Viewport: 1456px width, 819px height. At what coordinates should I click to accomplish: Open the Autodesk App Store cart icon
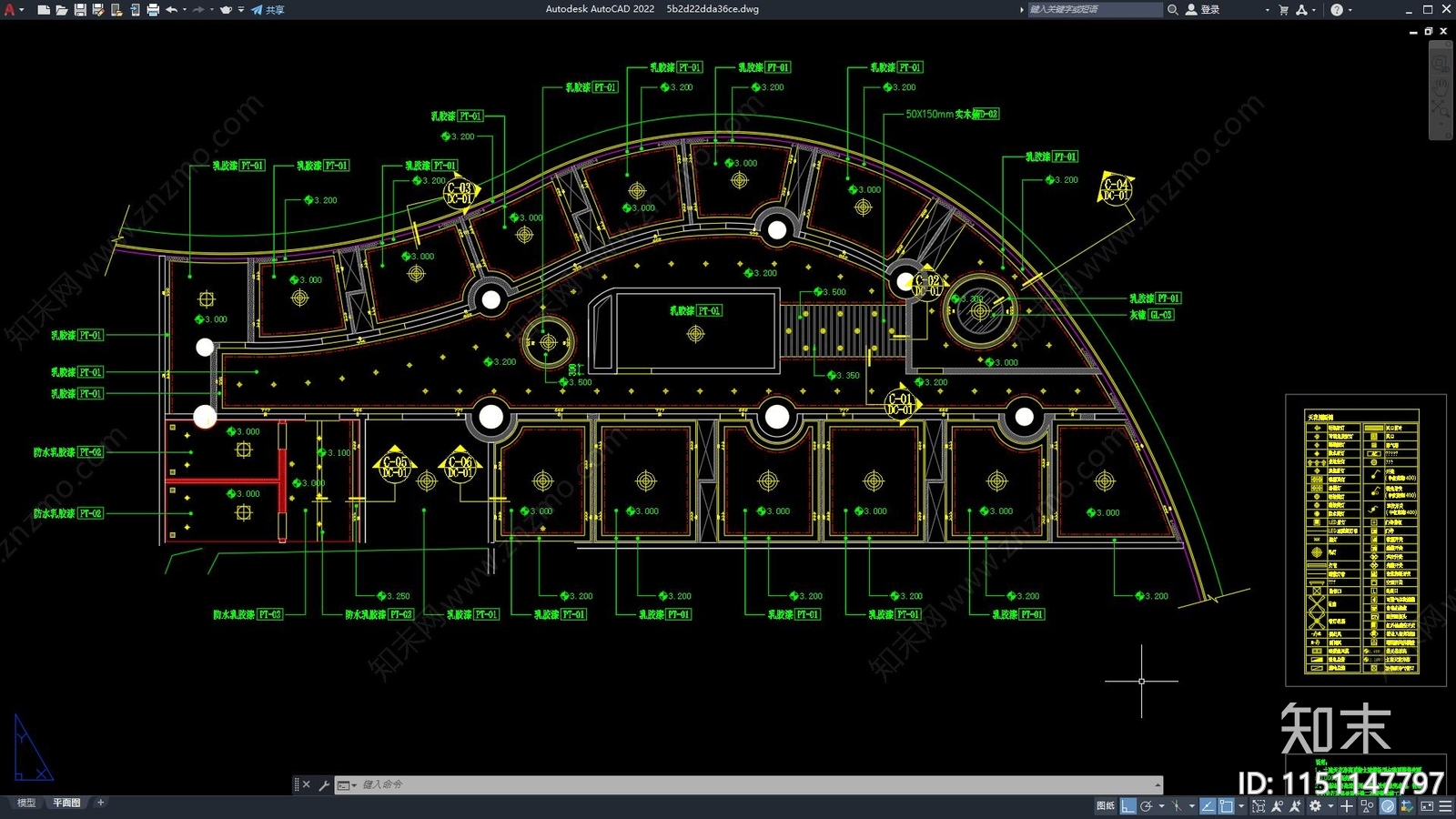1284,10
